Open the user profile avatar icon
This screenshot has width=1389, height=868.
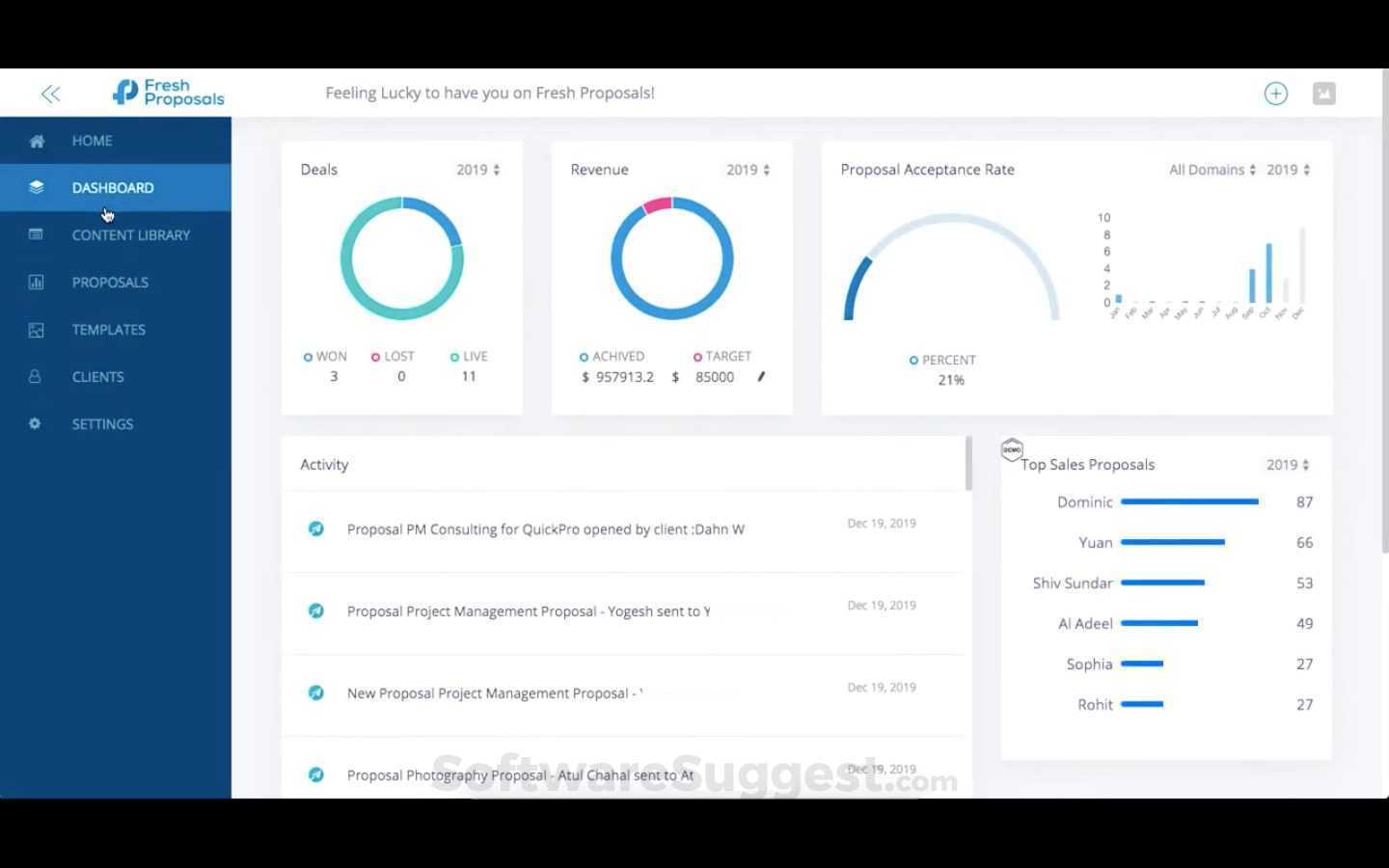[1324, 94]
